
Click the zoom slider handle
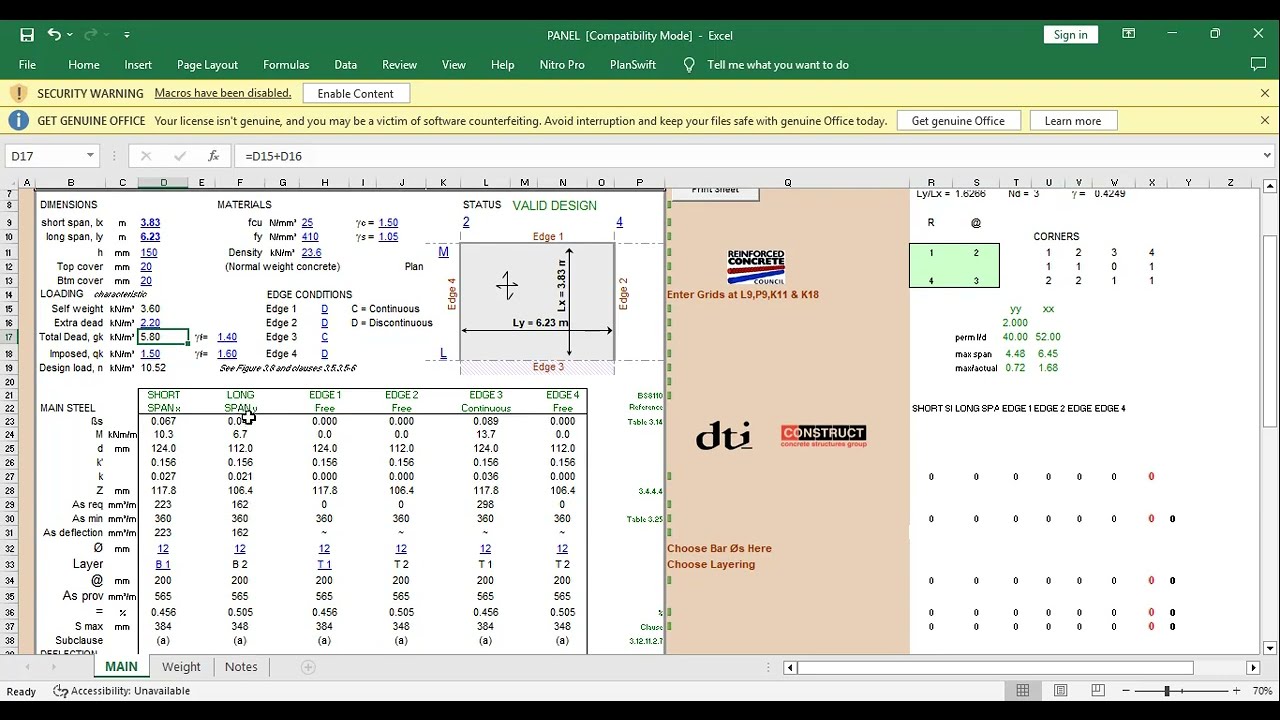pyautogui.click(x=1166, y=691)
